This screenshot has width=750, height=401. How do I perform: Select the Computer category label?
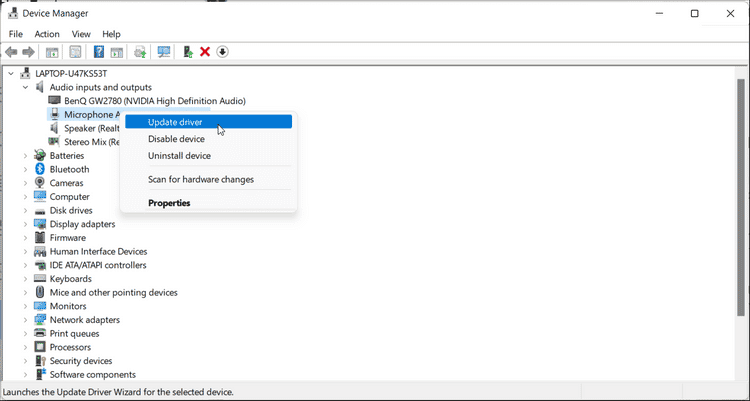coord(69,197)
